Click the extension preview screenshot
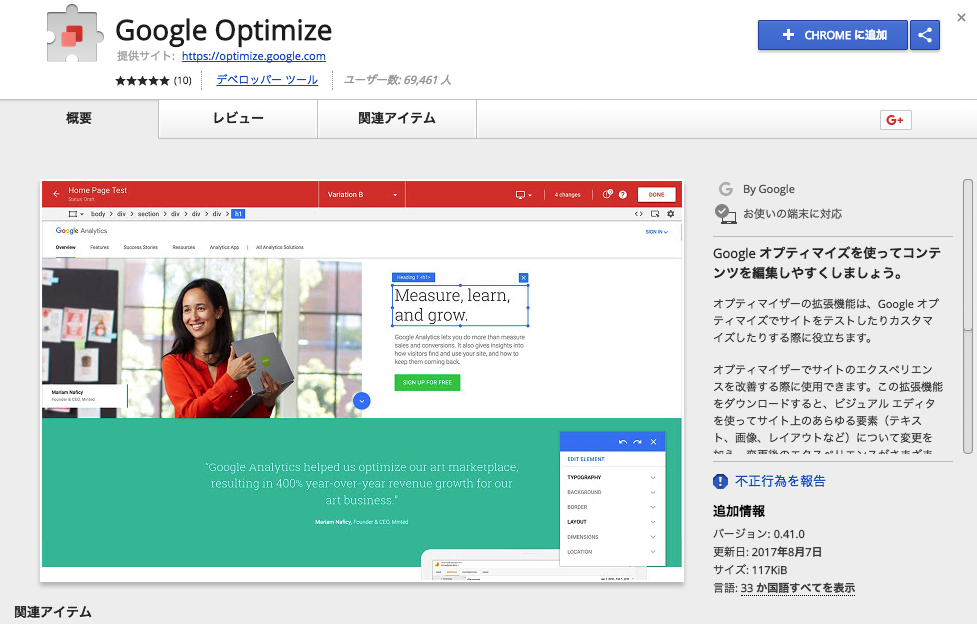The width and height of the screenshot is (977, 624). [362, 381]
